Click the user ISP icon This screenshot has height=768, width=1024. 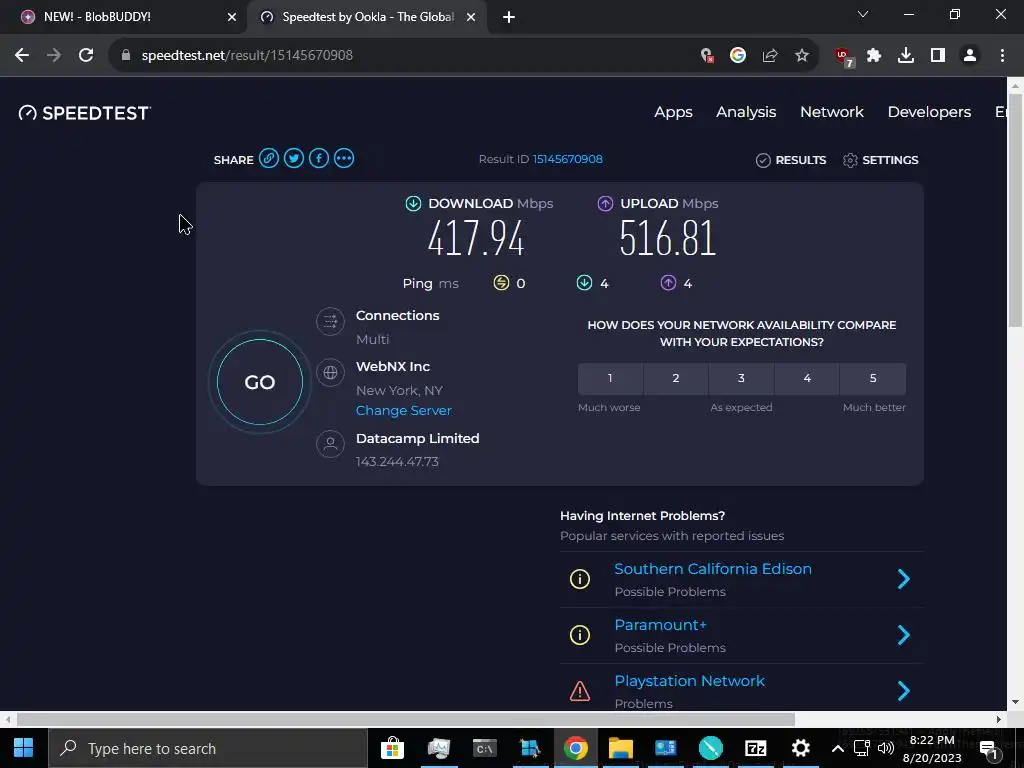(x=330, y=444)
